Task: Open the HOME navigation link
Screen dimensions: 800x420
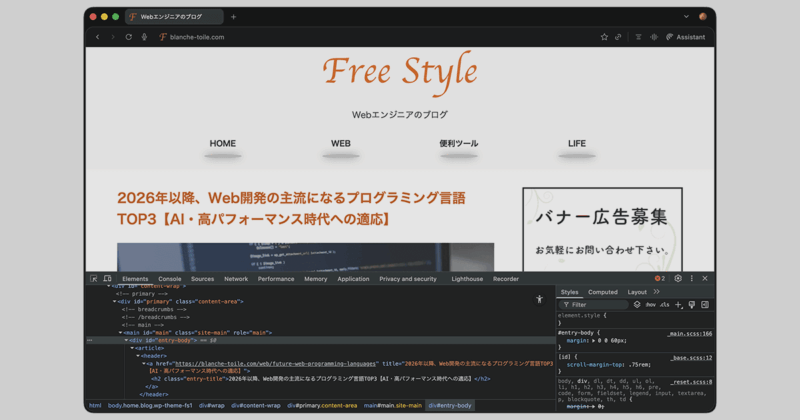Action: coord(222,143)
